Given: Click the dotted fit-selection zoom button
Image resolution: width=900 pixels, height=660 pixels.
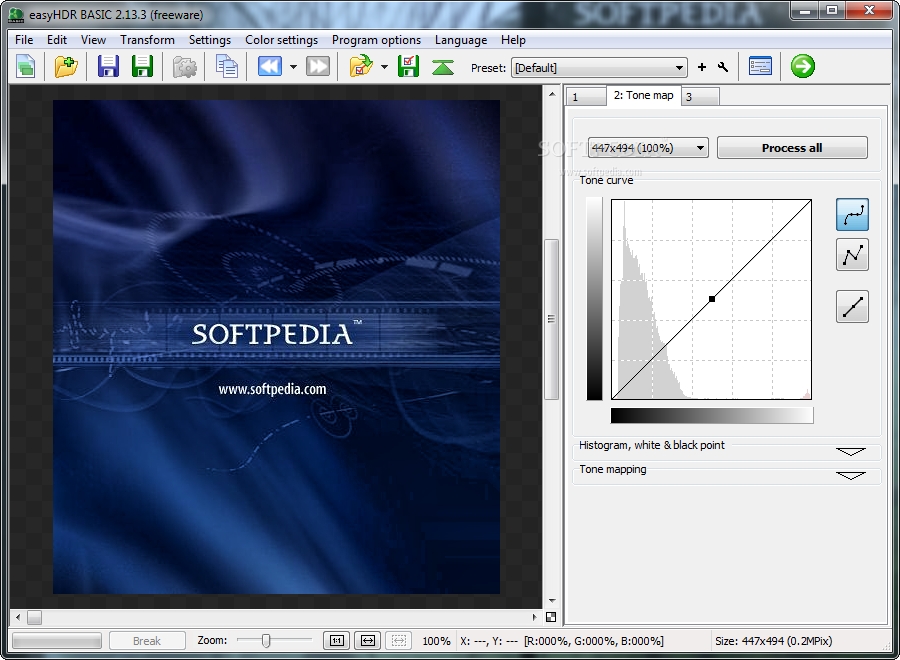Looking at the screenshot, I should pyautogui.click(x=399, y=640).
